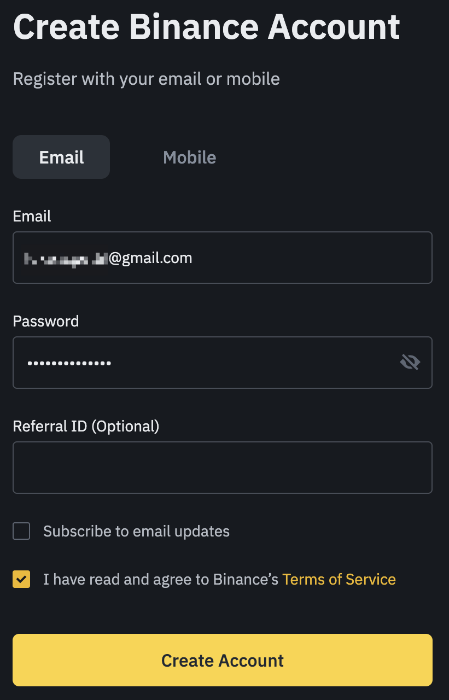Focus the Email address input field
The image size is (449, 700).
point(222,258)
